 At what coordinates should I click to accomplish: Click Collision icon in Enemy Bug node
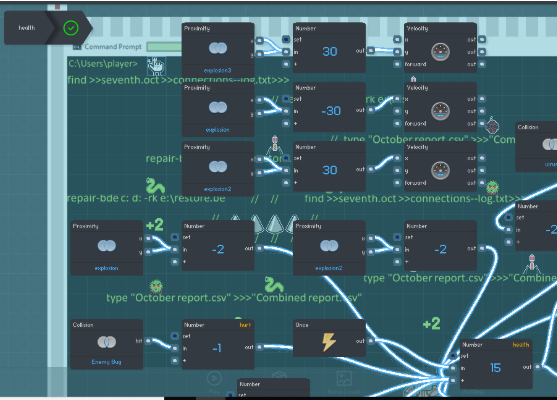[x=107, y=342]
